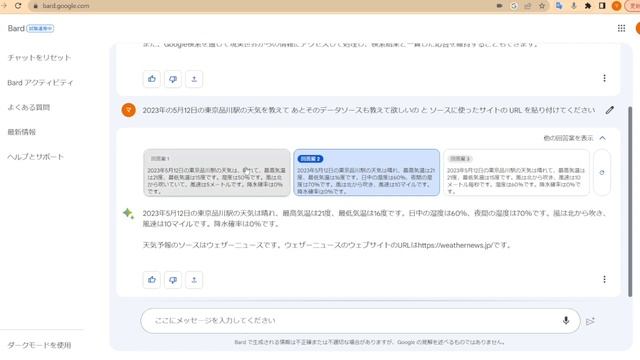The width and height of the screenshot is (640, 360).
Task: Click the Bard logo text
Action: click(x=16, y=28)
